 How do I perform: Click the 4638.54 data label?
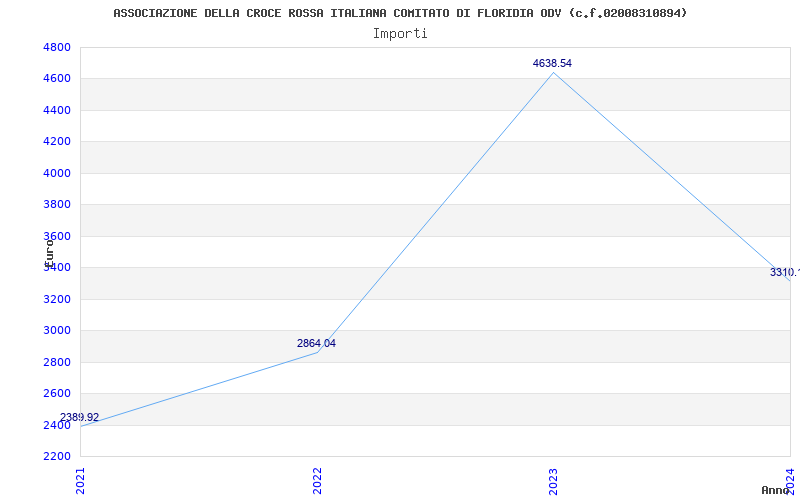coord(552,63)
